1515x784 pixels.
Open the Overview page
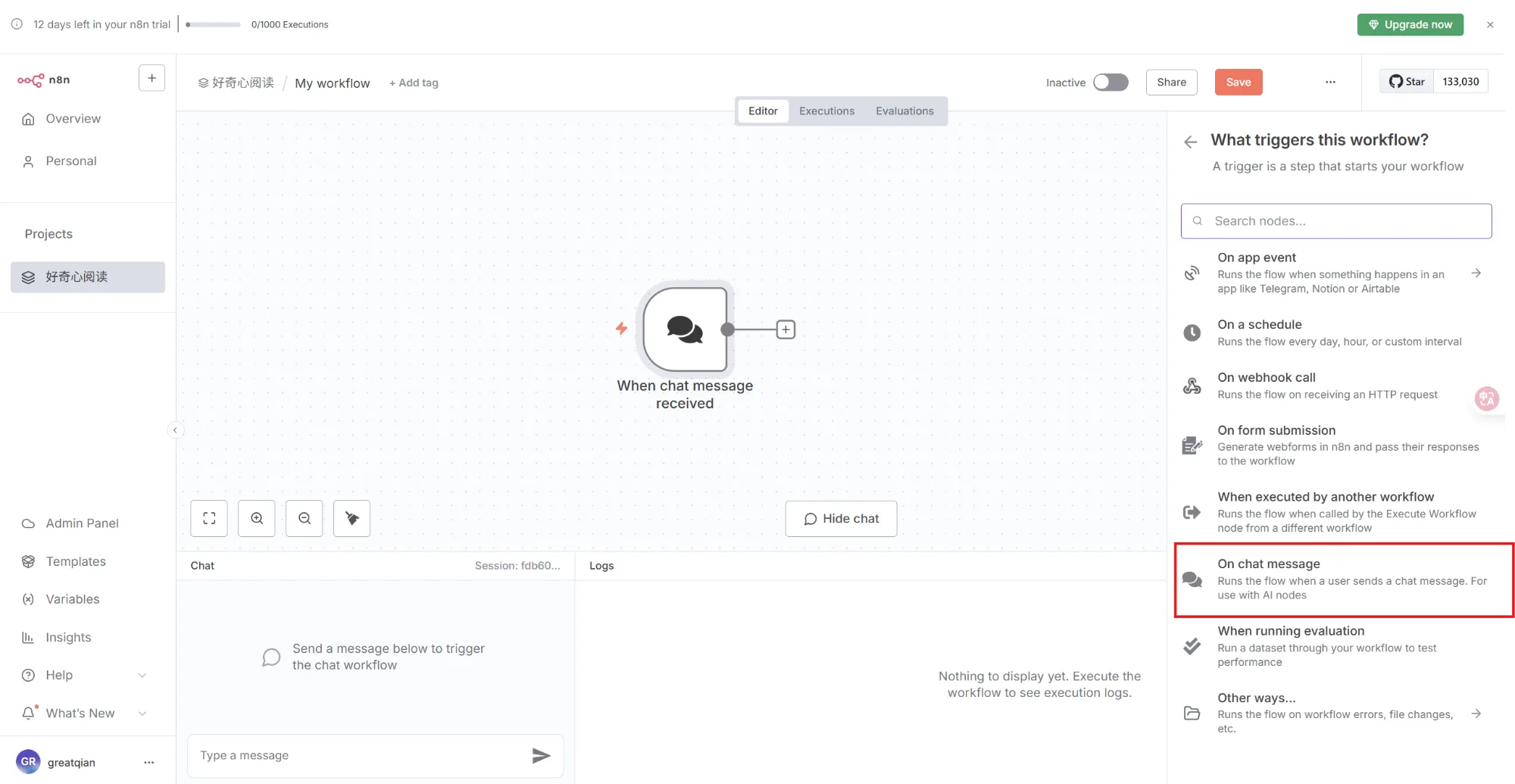click(73, 119)
